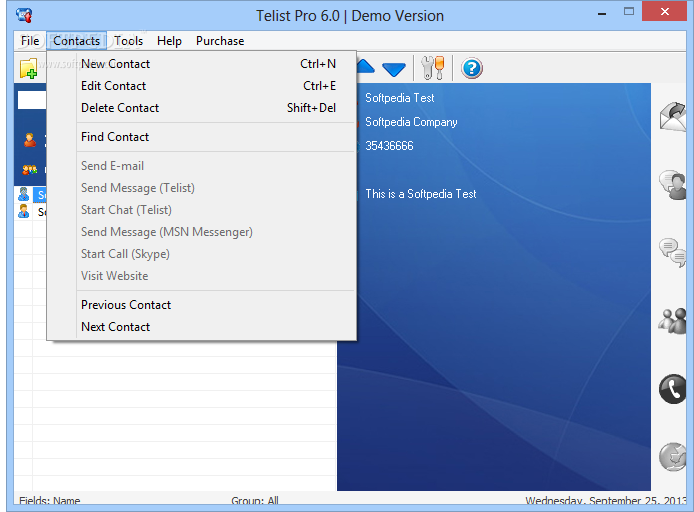Click the New Contact folder toolbar icon
The width and height of the screenshot is (694, 512).
29,69
